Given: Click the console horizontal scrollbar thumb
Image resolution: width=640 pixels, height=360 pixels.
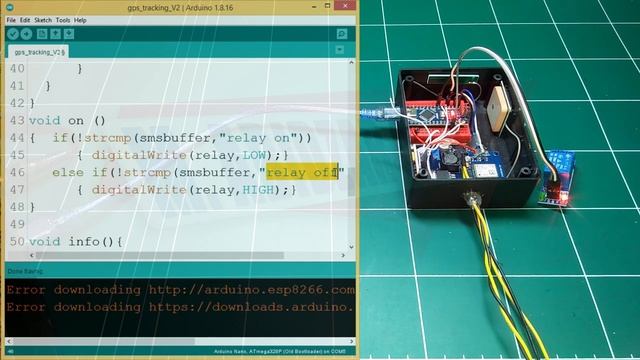Looking at the screenshot, I should pyautogui.click(x=104, y=341).
